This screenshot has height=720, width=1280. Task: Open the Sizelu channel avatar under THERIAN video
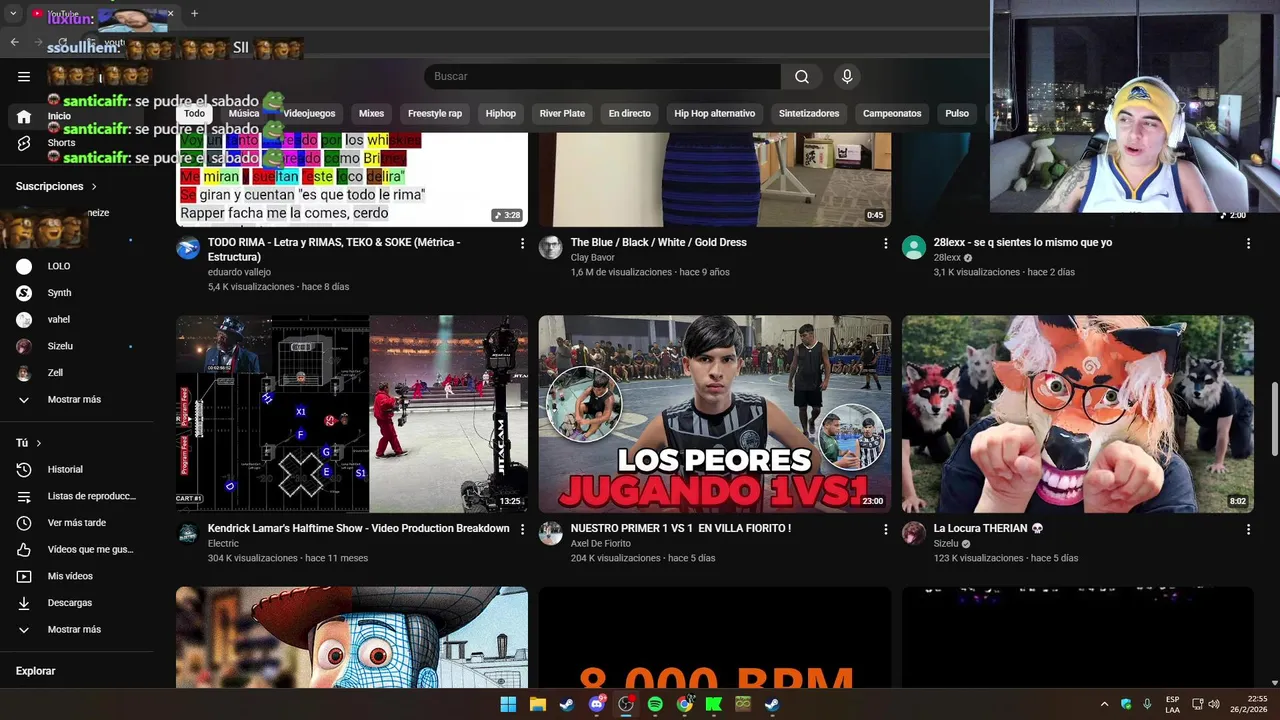[x=914, y=534]
